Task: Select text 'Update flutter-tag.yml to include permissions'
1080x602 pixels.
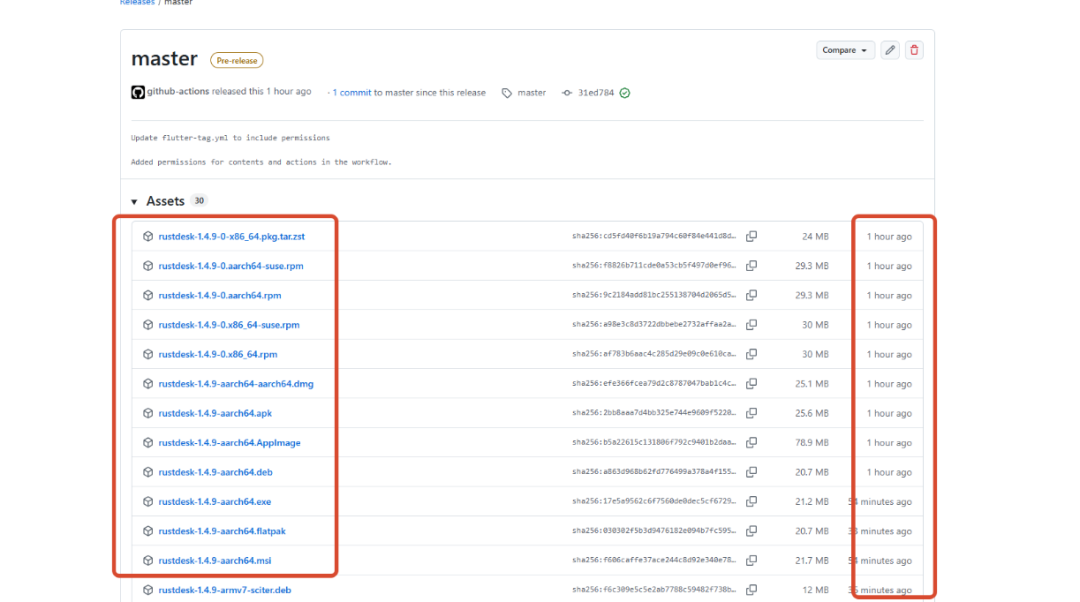Action: coord(231,138)
